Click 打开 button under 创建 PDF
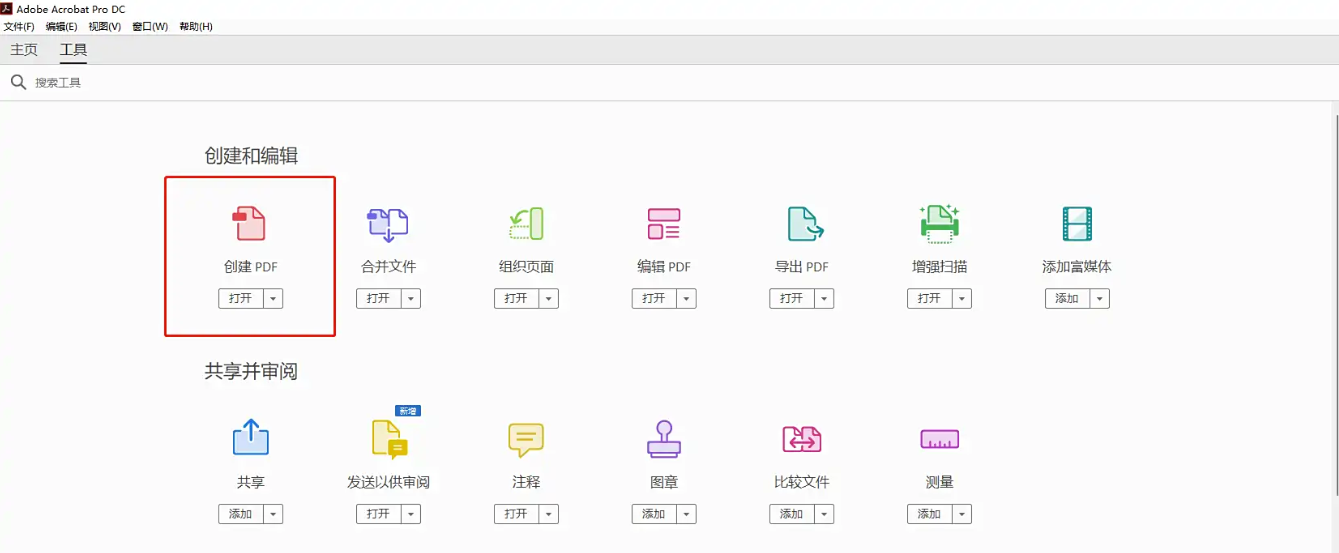This screenshot has width=1339, height=553. [x=241, y=299]
